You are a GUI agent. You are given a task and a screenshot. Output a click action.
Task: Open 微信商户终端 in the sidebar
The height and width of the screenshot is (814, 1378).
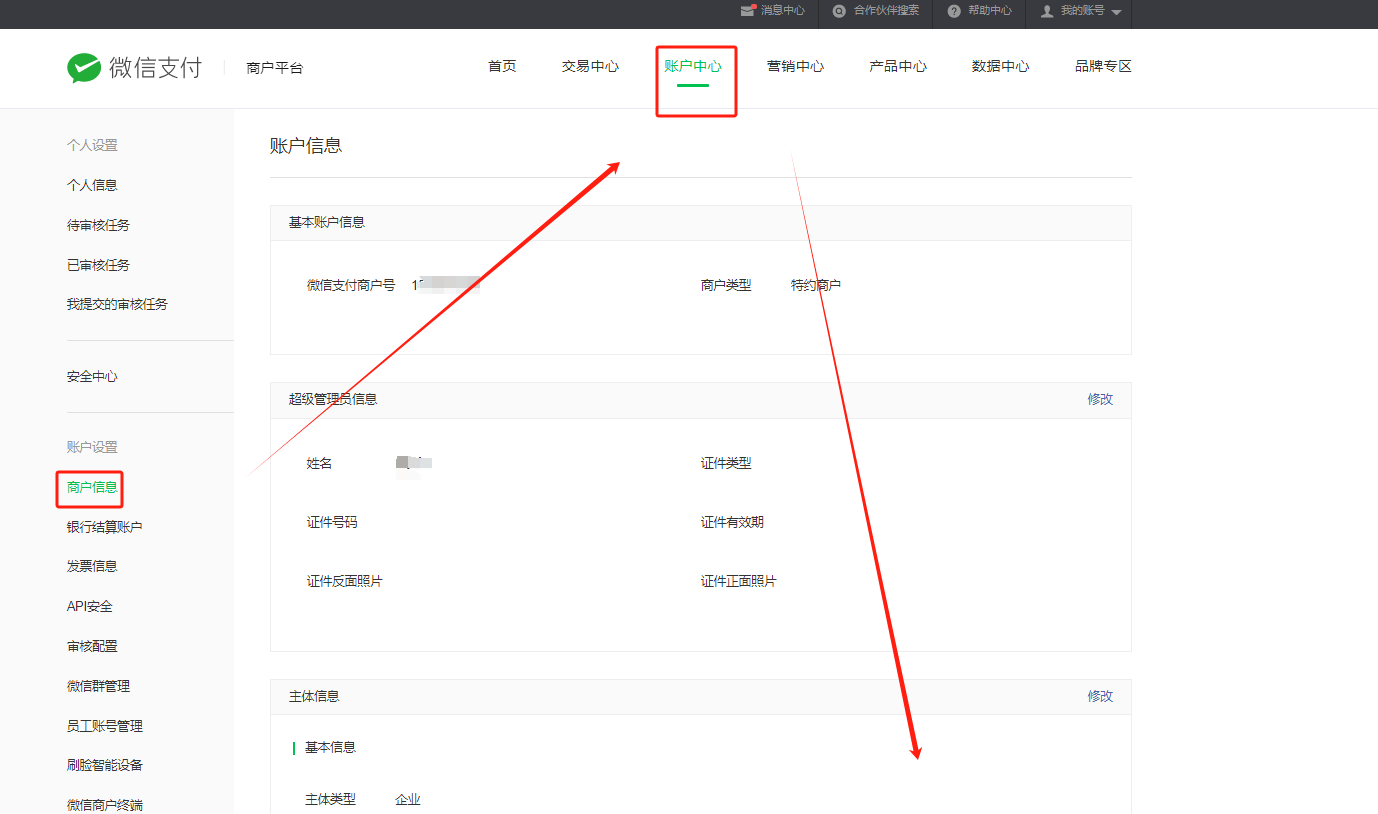click(x=105, y=804)
